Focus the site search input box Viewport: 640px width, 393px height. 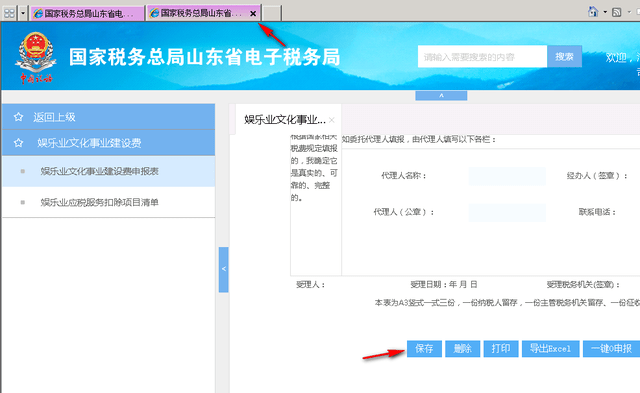point(482,56)
